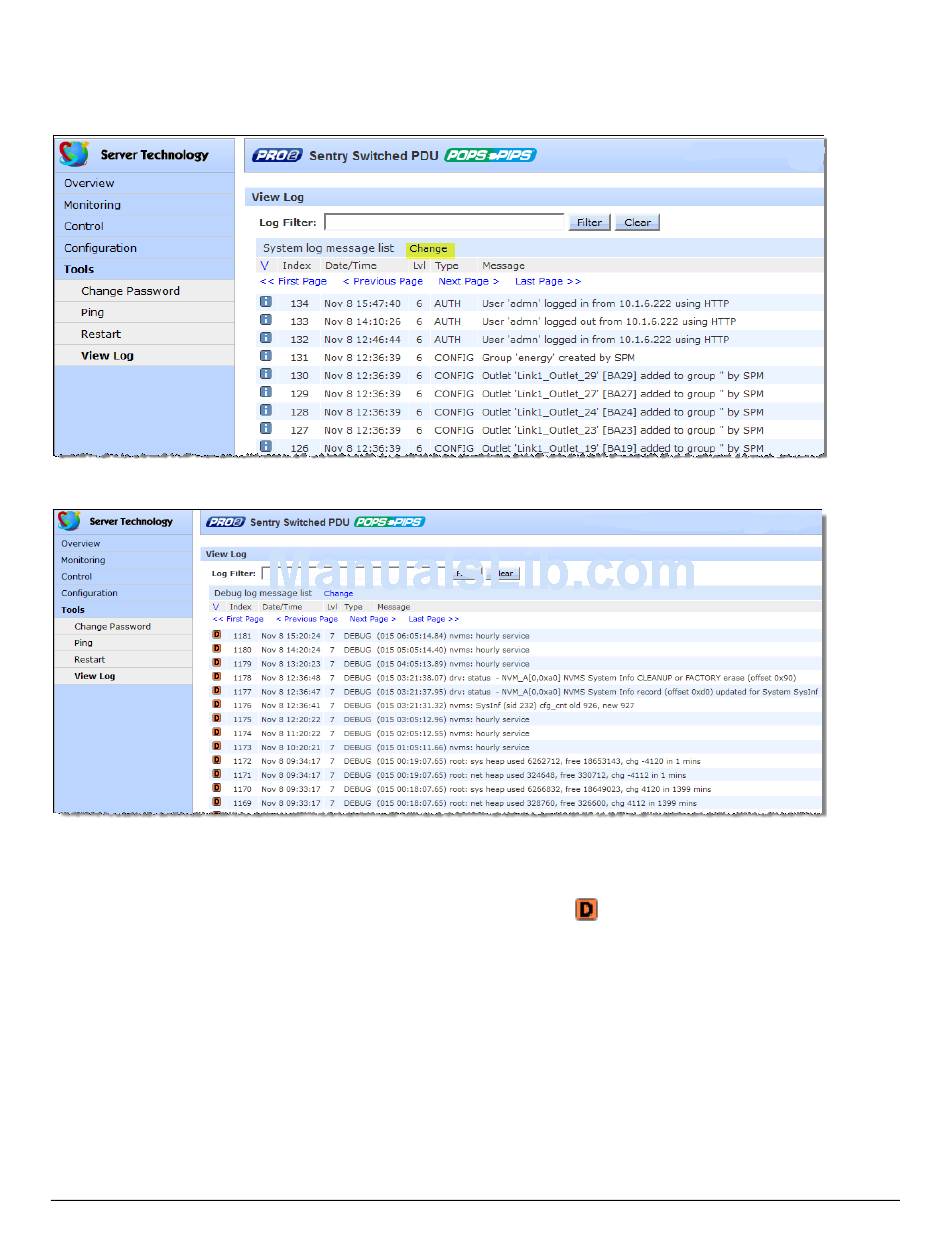Click debug icon for log entry 1172
Screen dimensions: 950x1248
tap(216, 761)
